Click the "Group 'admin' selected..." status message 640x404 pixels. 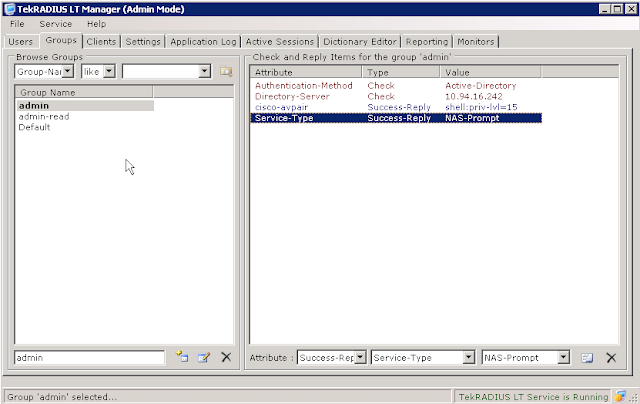[x=62, y=397]
